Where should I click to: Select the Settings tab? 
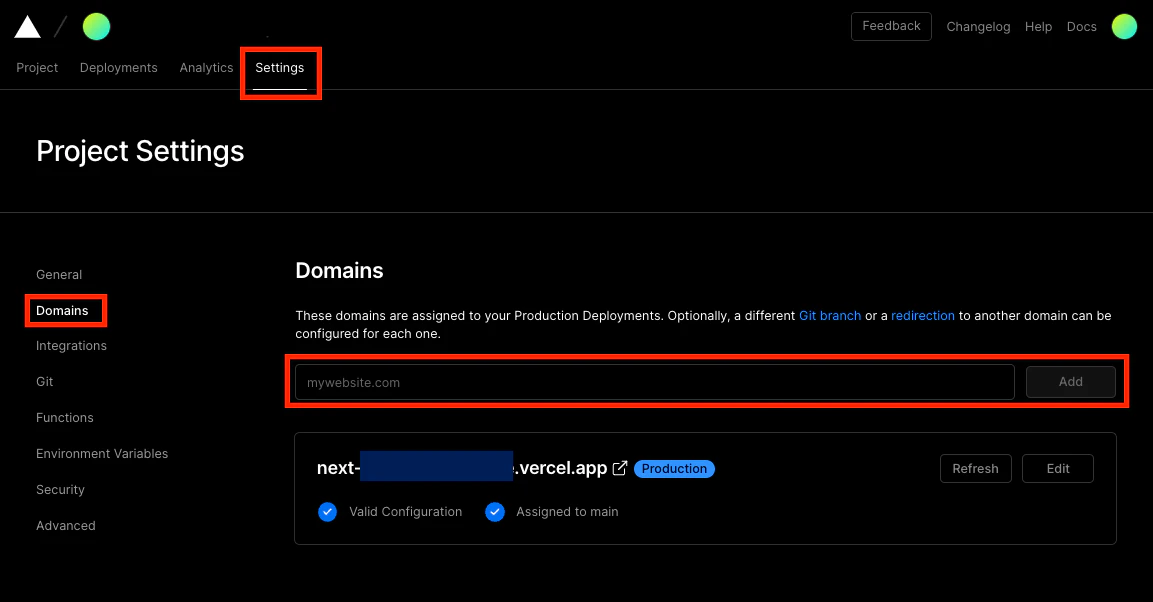(279, 68)
